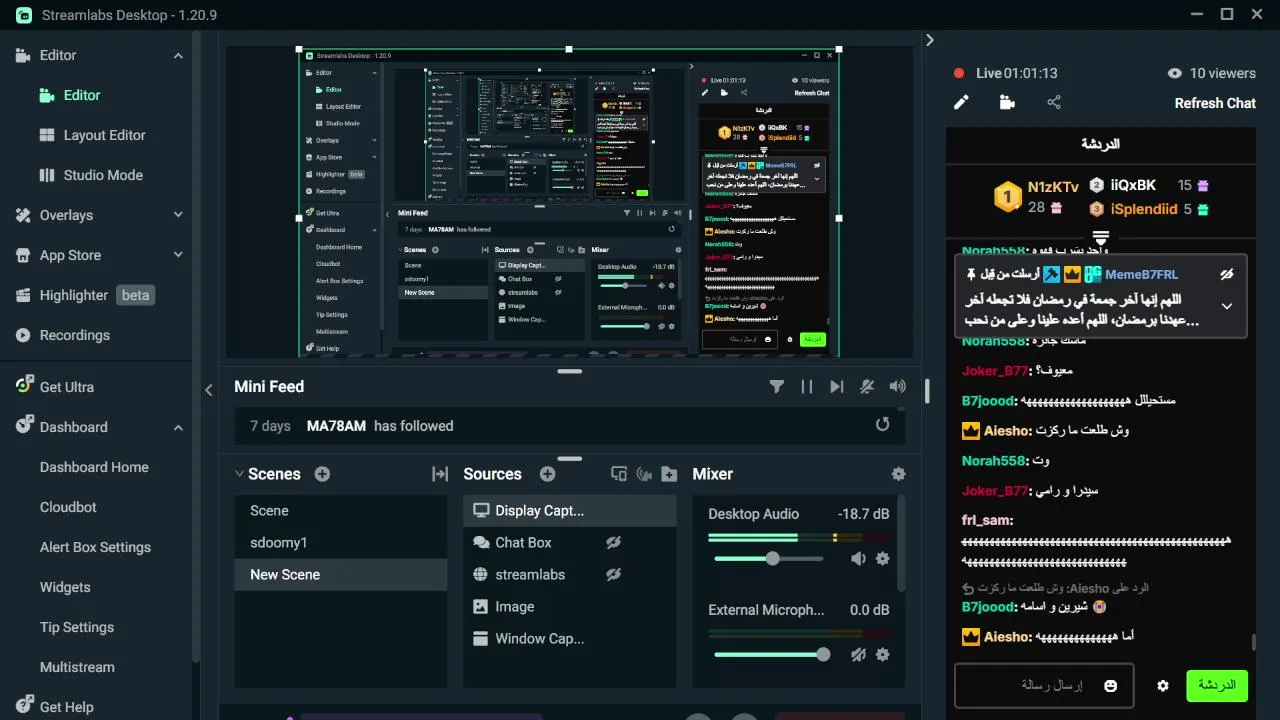Adjust Desktop Audio volume slider
The height and width of the screenshot is (720, 1280).
coord(772,559)
